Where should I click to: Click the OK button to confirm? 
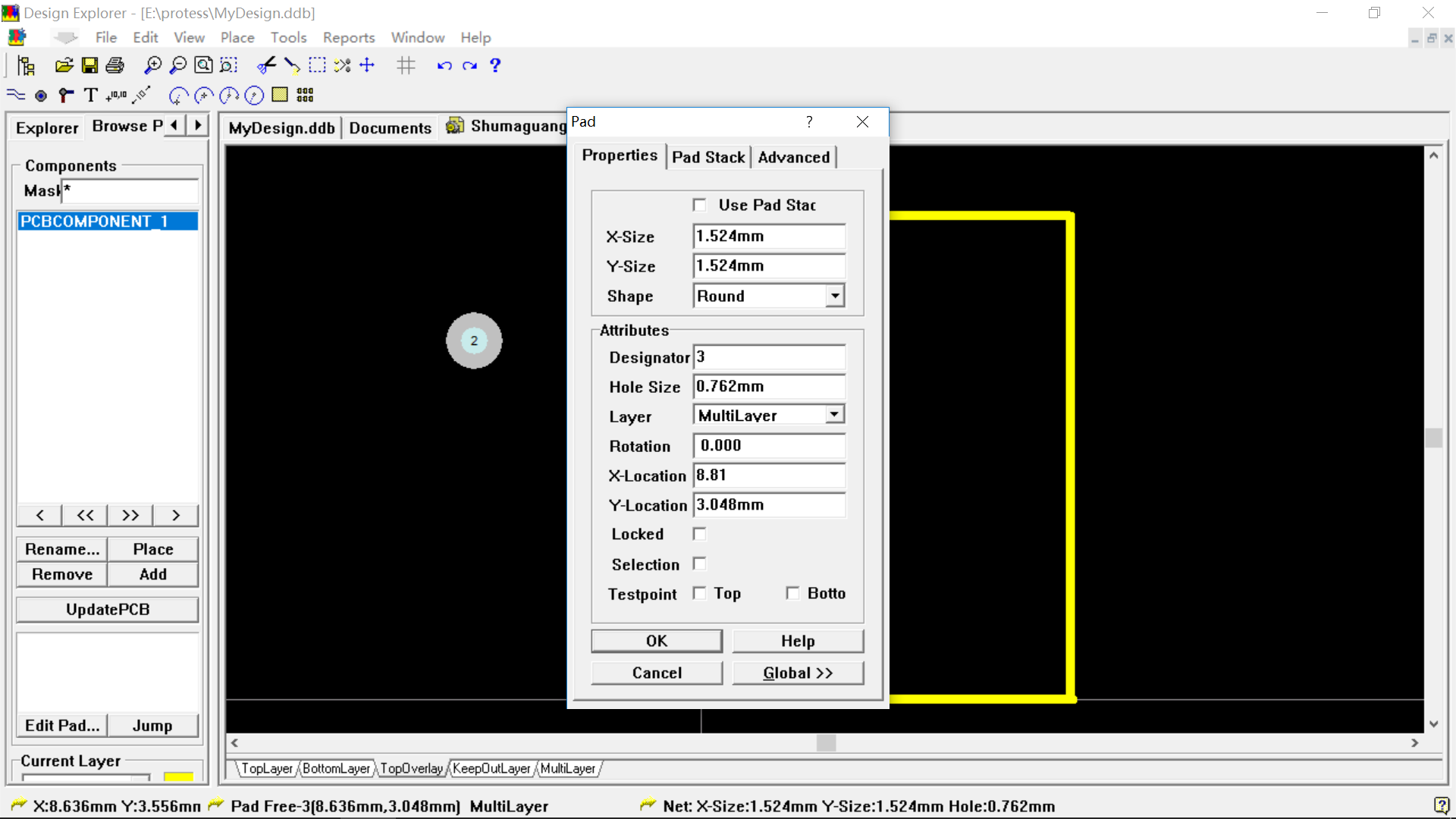pyautogui.click(x=657, y=641)
